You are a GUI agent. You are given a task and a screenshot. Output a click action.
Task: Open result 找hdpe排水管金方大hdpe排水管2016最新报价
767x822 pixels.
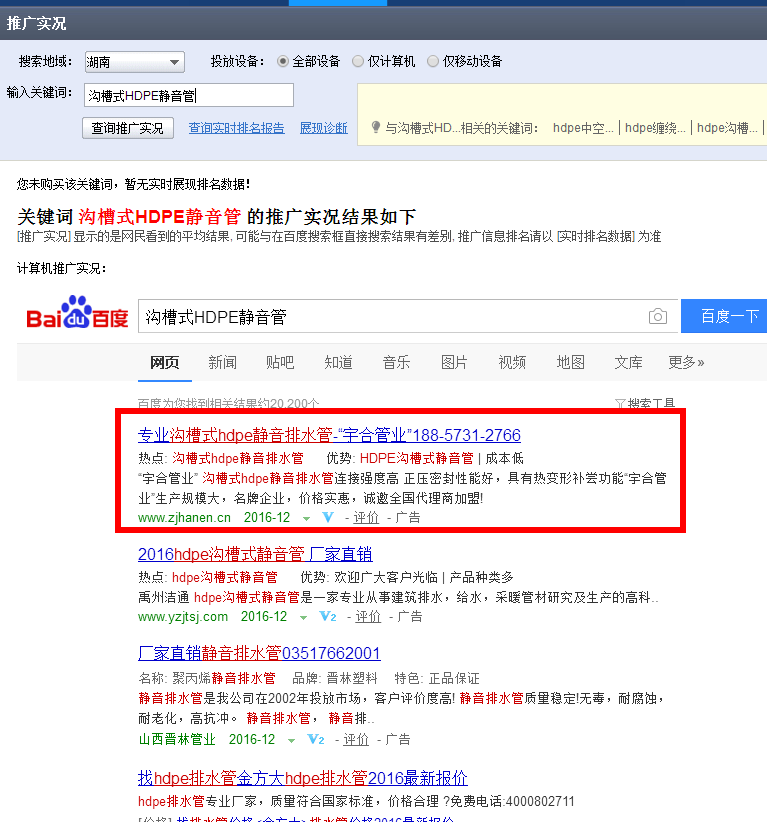[x=303, y=778]
